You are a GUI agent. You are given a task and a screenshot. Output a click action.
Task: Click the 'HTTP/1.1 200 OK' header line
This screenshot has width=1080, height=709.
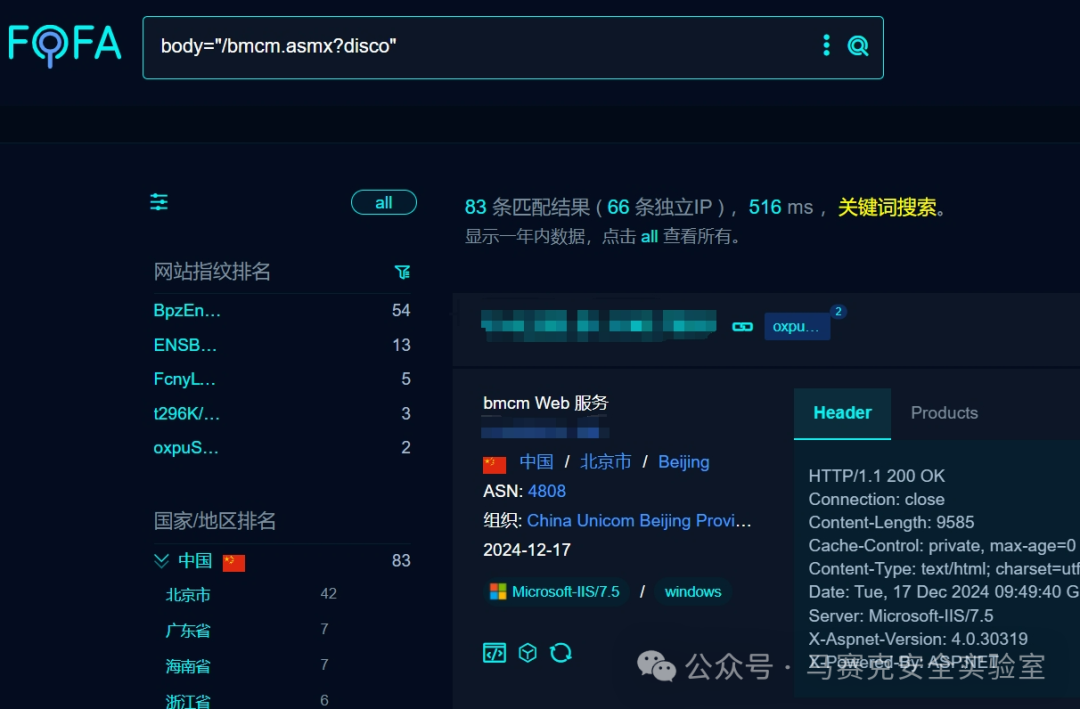[x=876, y=476]
